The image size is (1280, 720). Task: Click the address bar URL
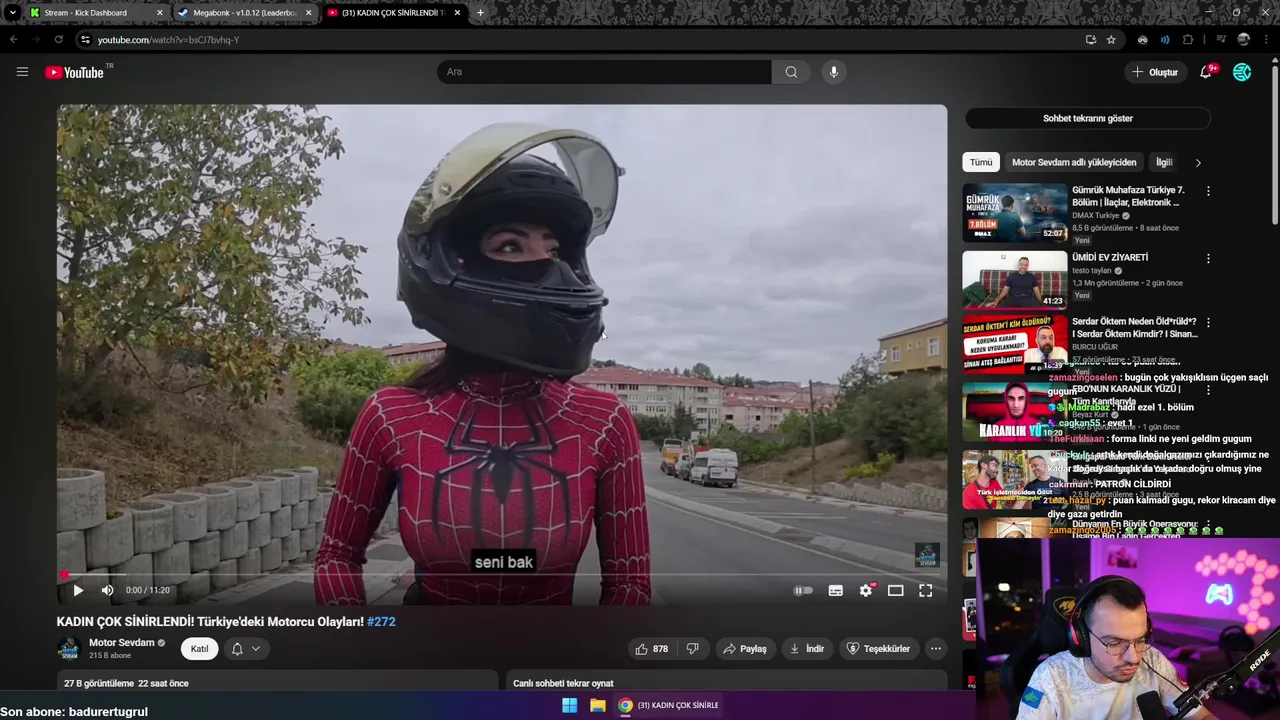[x=168, y=40]
